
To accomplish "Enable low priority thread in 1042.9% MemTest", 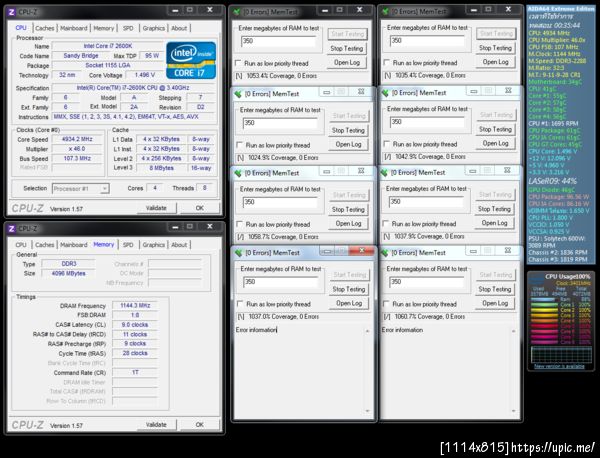I will pos(386,144).
